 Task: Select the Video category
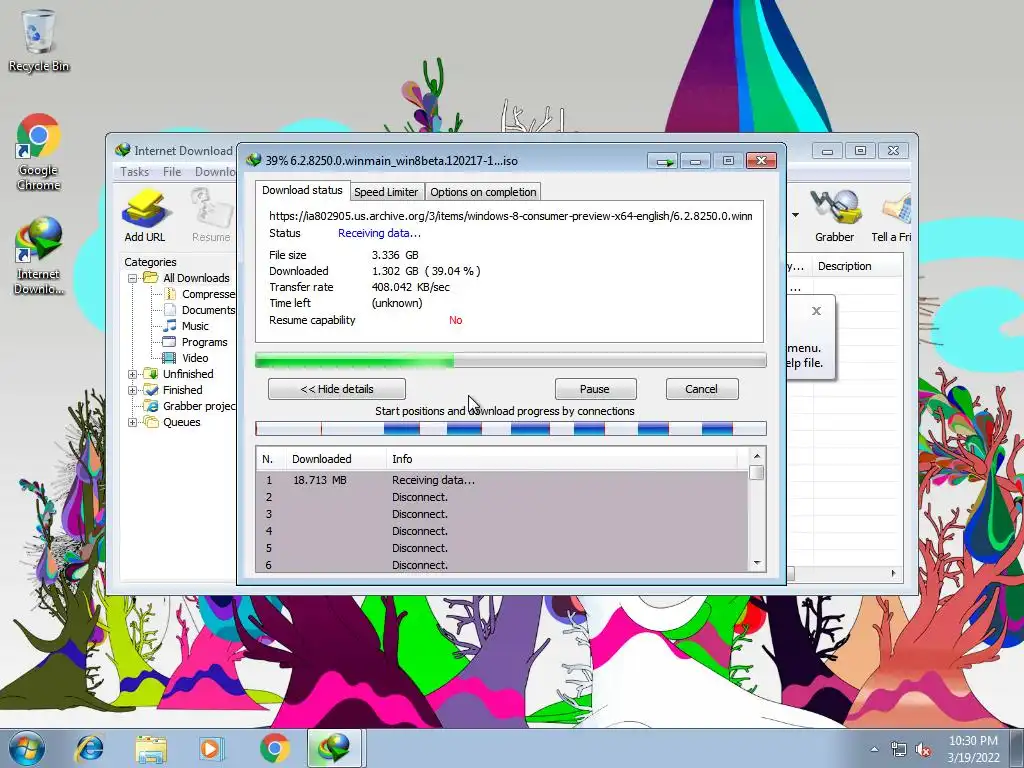coord(186,358)
